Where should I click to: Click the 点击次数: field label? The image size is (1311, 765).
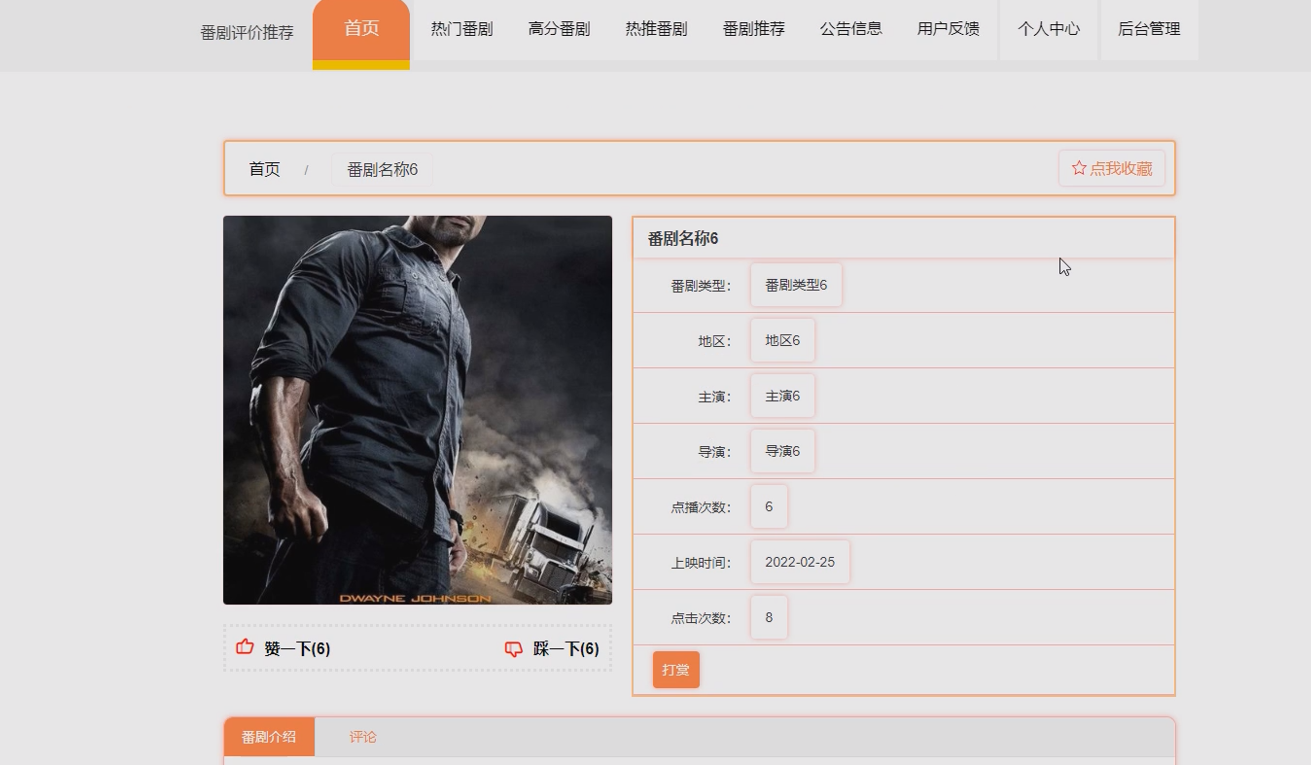point(701,618)
